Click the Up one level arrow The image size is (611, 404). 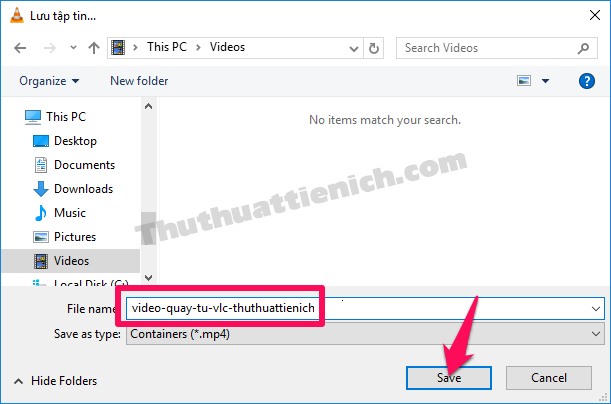(94, 48)
